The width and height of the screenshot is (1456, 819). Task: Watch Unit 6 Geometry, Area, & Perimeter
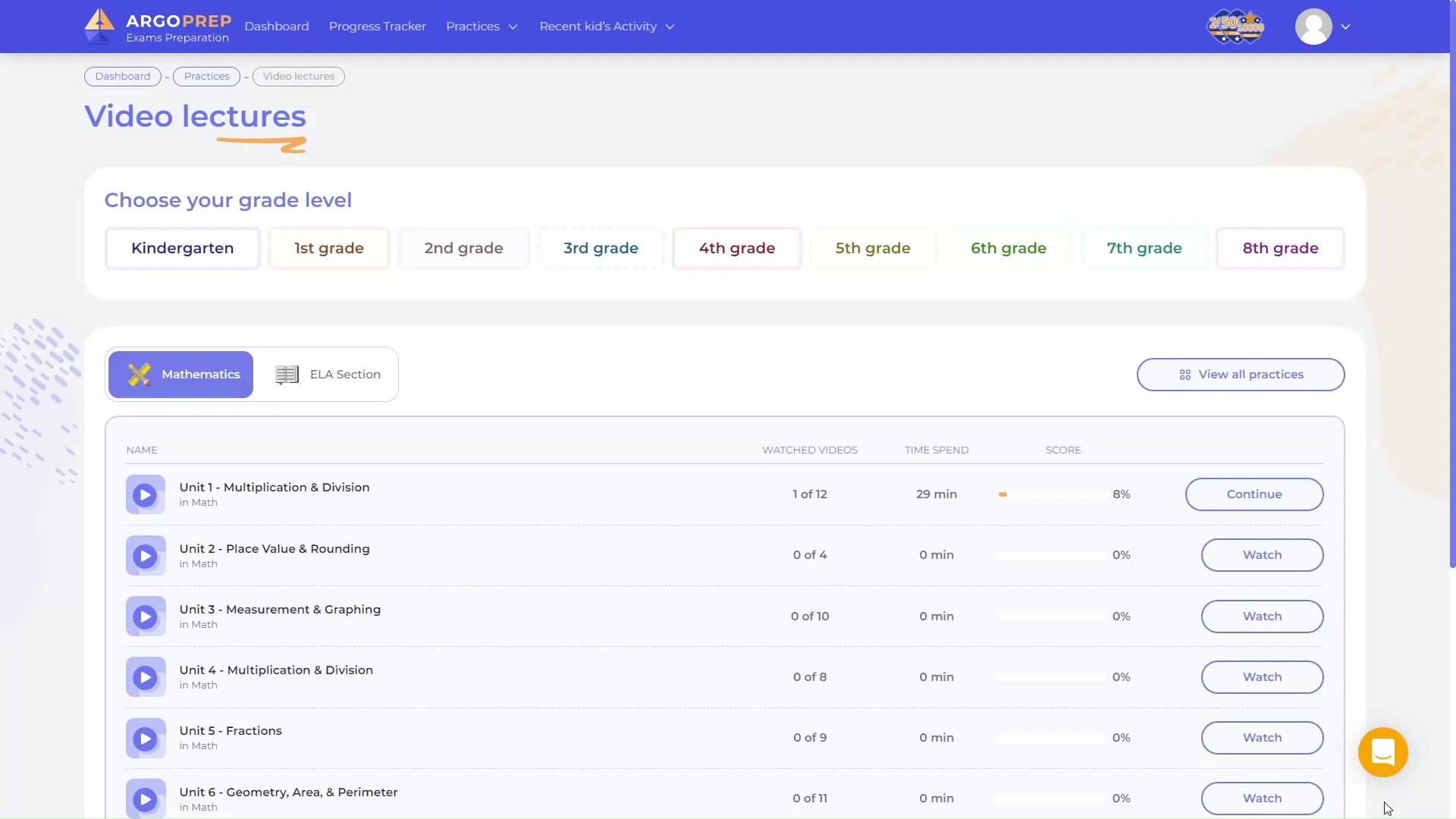tap(1263, 799)
